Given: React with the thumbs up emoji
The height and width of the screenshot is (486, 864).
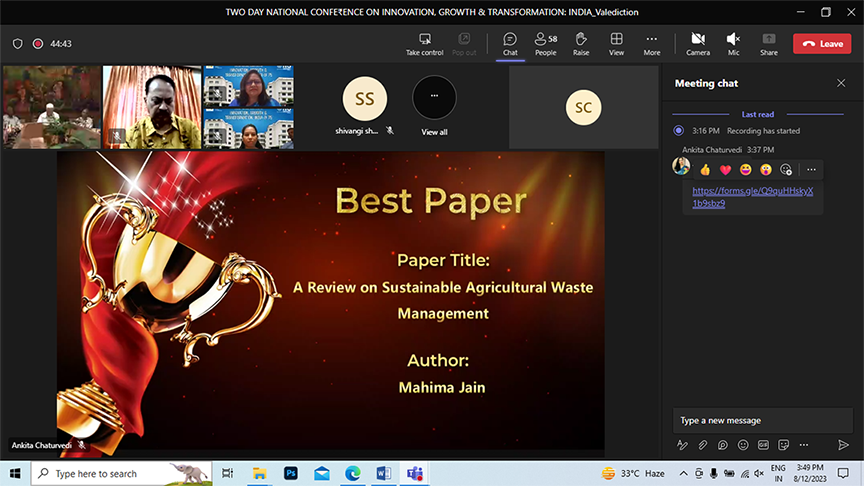Looking at the screenshot, I should [705, 170].
